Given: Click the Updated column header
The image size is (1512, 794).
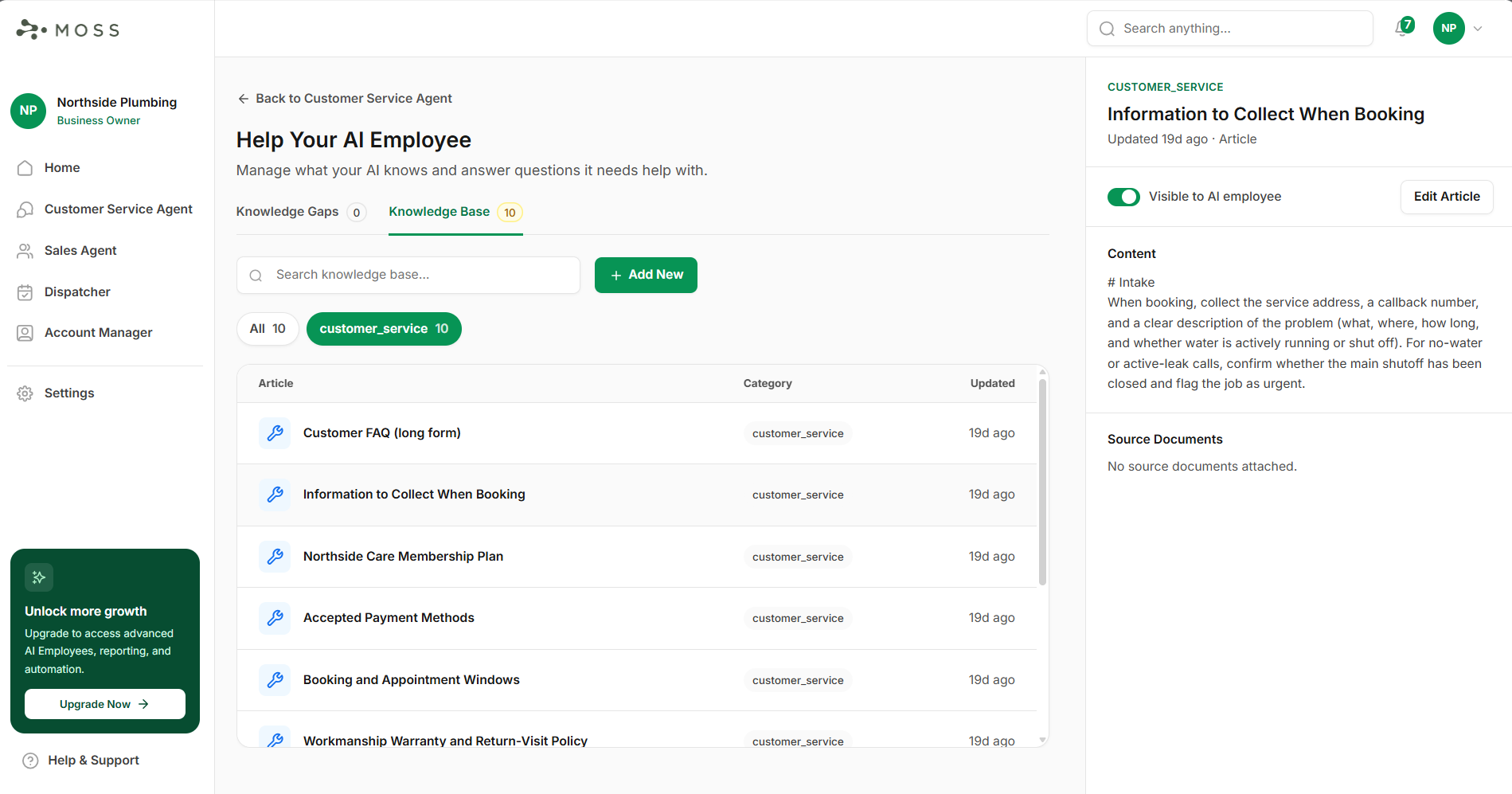Looking at the screenshot, I should click(992, 384).
